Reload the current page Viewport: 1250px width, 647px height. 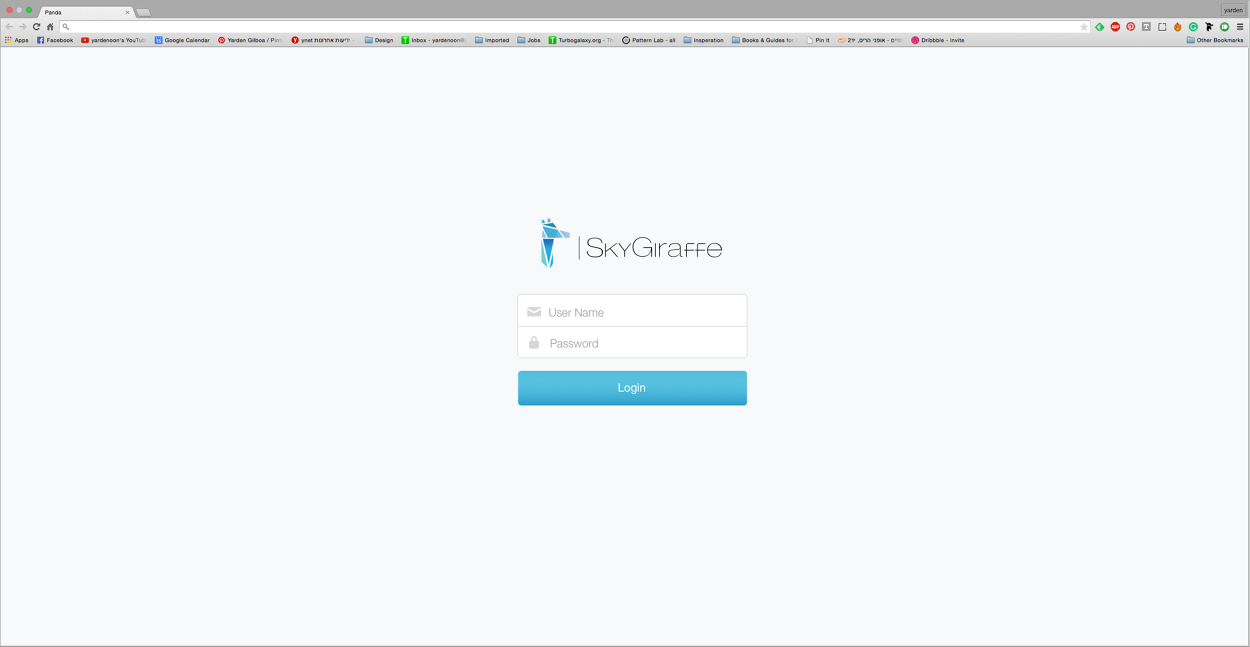pos(36,26)
